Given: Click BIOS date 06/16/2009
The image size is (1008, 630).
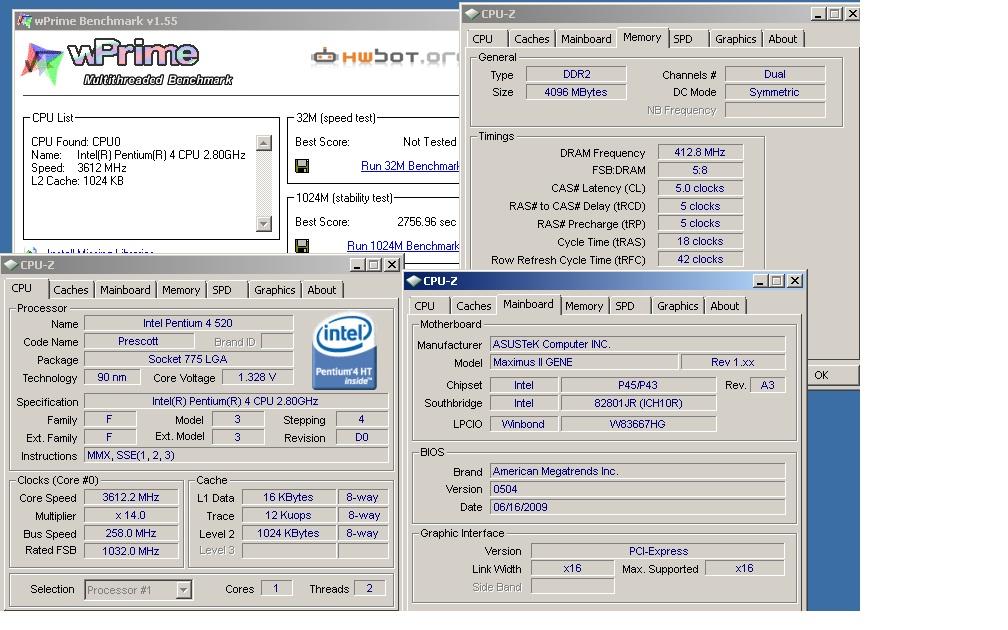Looking at the screenshot, I should 637,507.
